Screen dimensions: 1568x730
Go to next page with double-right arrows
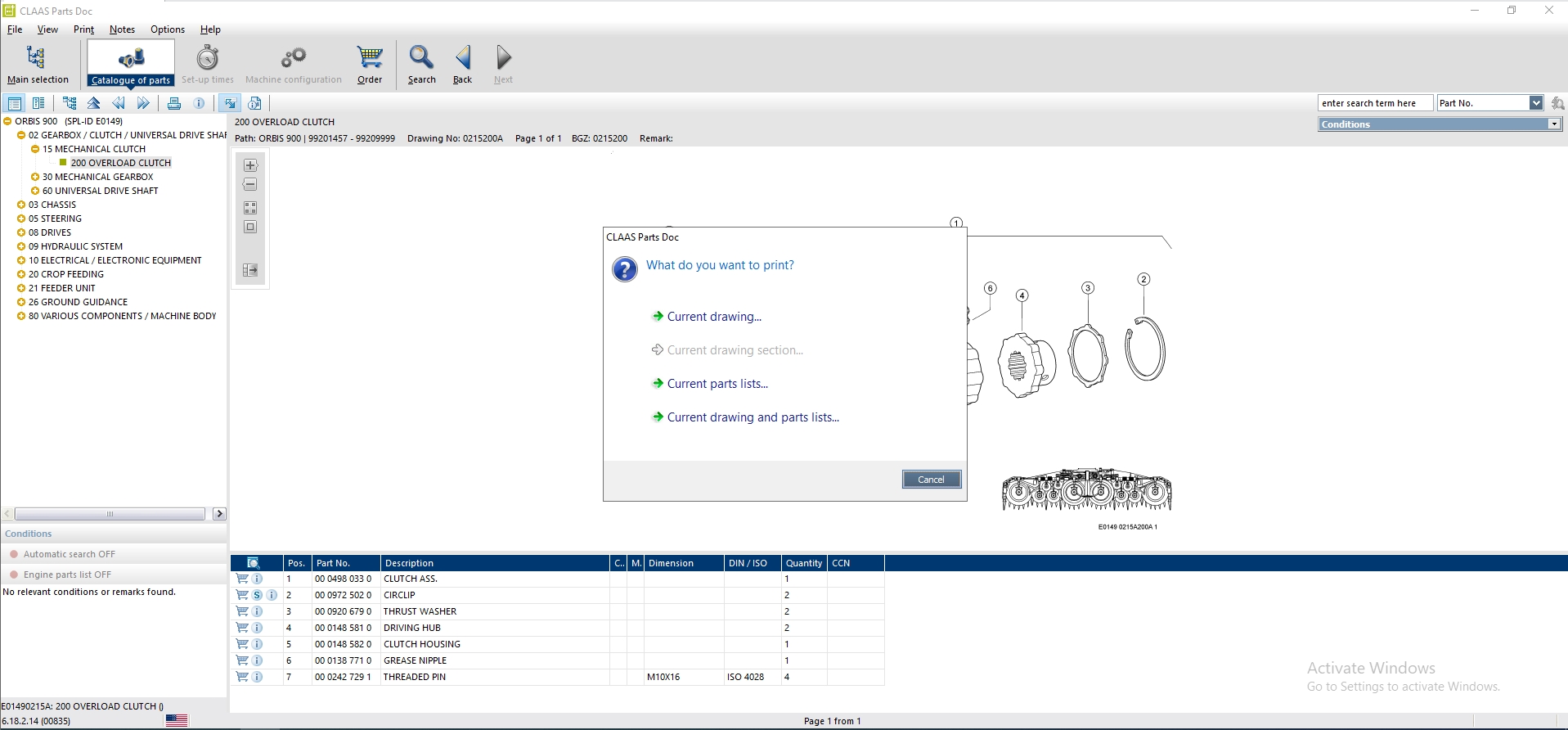143,103
